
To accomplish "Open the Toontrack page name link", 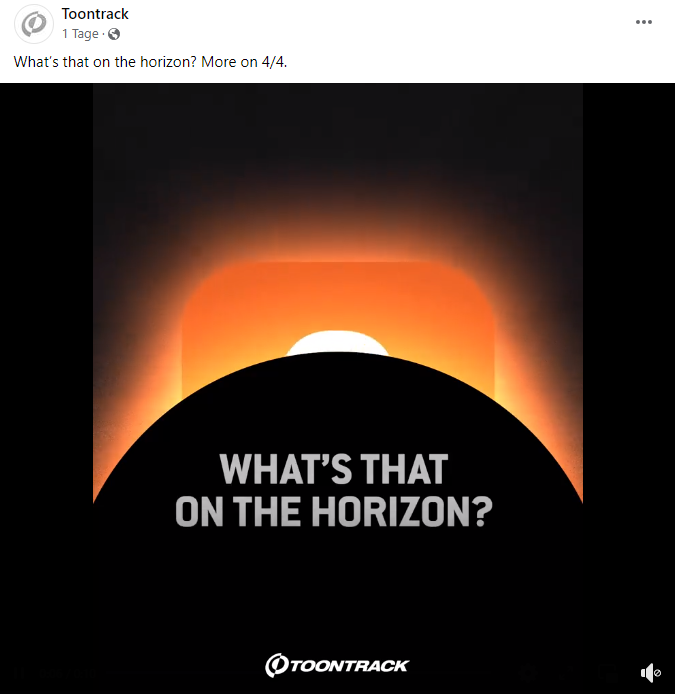I will pos(95,14).
